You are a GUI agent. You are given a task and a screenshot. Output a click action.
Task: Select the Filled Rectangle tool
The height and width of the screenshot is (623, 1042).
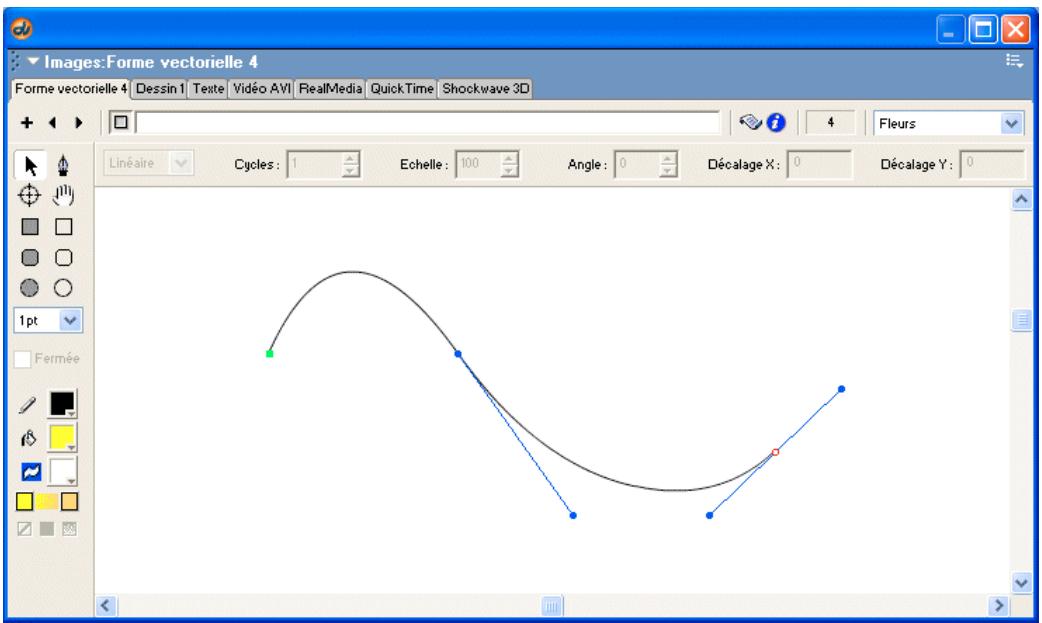[30, 227]
